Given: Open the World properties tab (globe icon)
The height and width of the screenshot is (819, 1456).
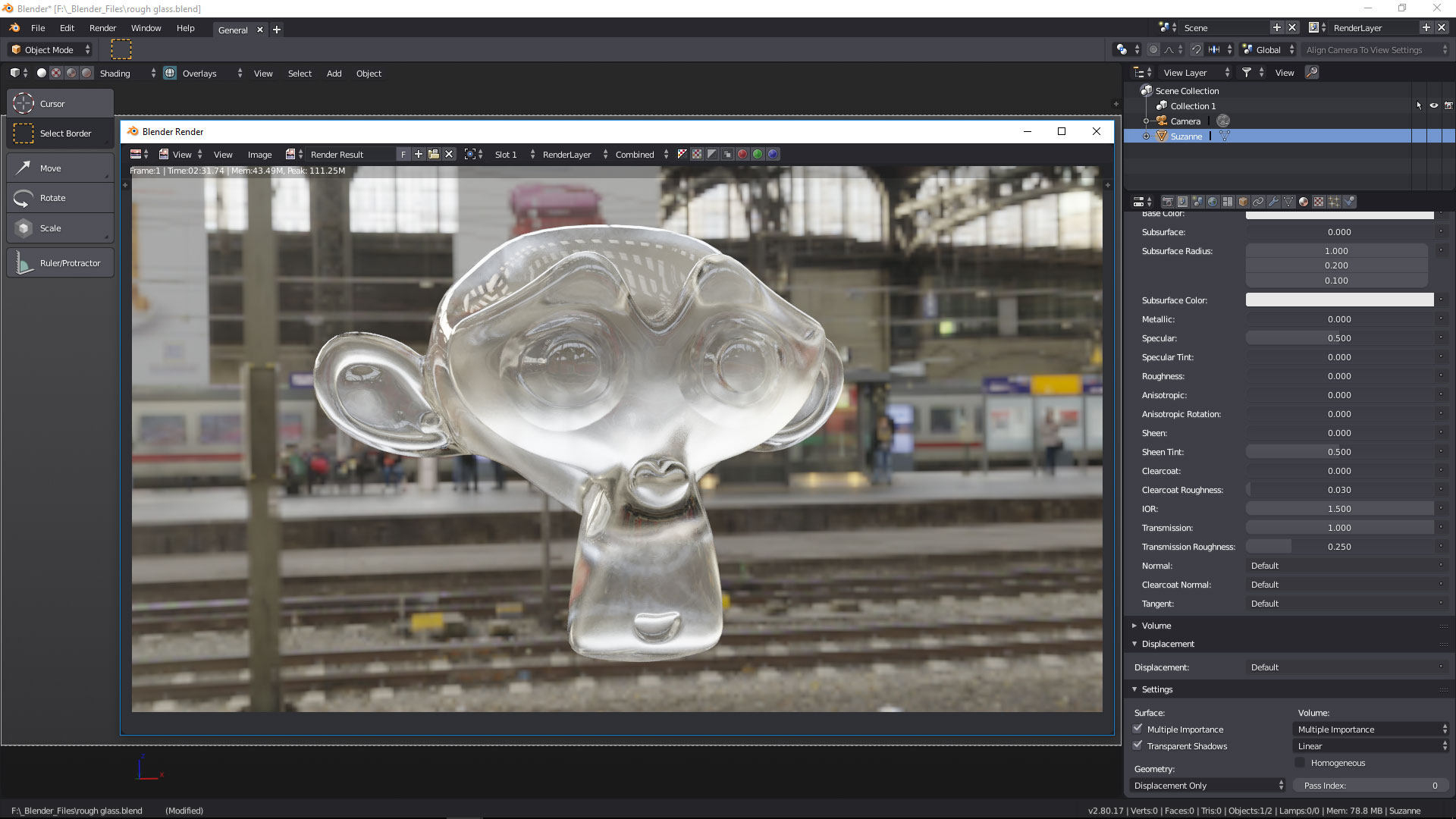Looking at the screenshot, I should click(x=1213, y=202).
